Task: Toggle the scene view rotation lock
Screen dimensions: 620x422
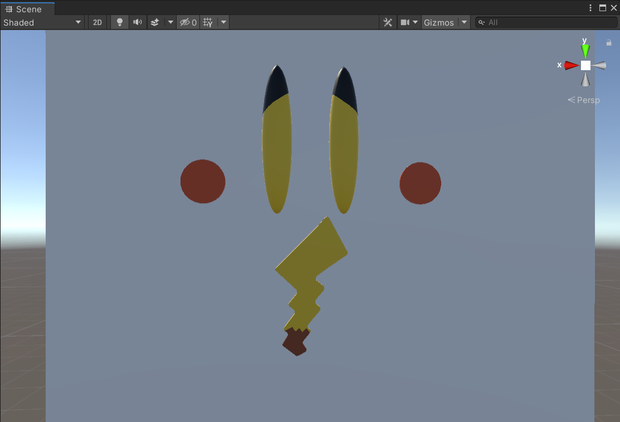Action: coord(609,42)
